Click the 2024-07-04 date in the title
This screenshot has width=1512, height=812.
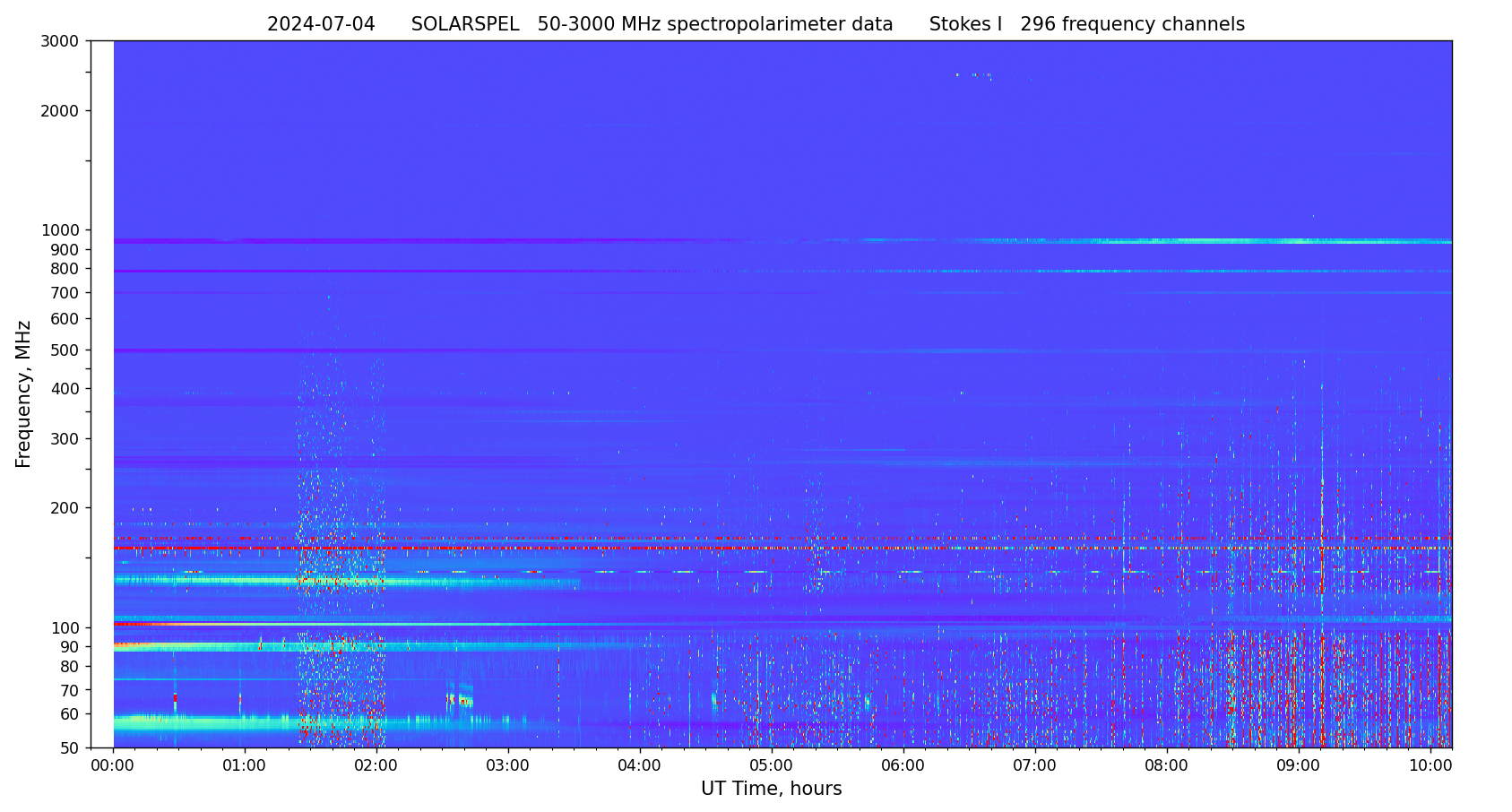pyautogui.click(x=321, y=25)
